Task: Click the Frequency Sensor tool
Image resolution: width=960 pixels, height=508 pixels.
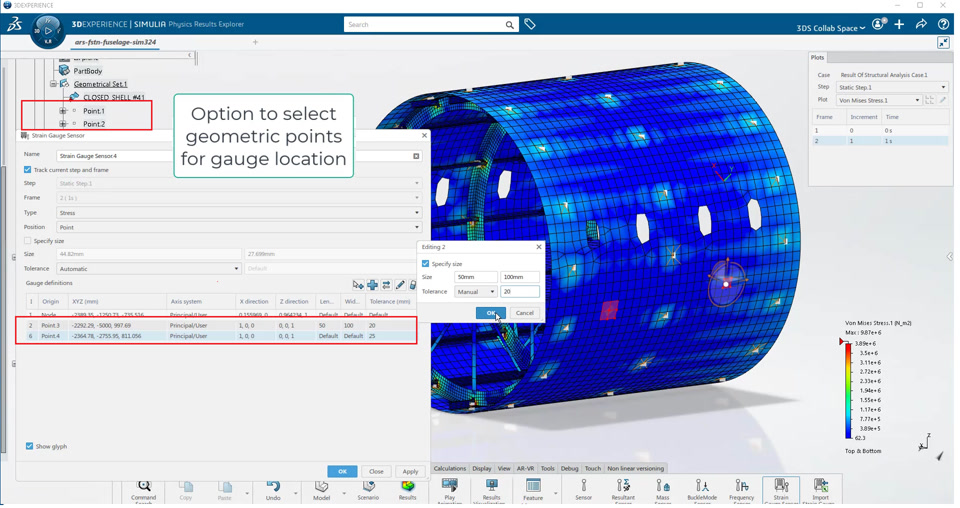Action: tap(741, 490)
